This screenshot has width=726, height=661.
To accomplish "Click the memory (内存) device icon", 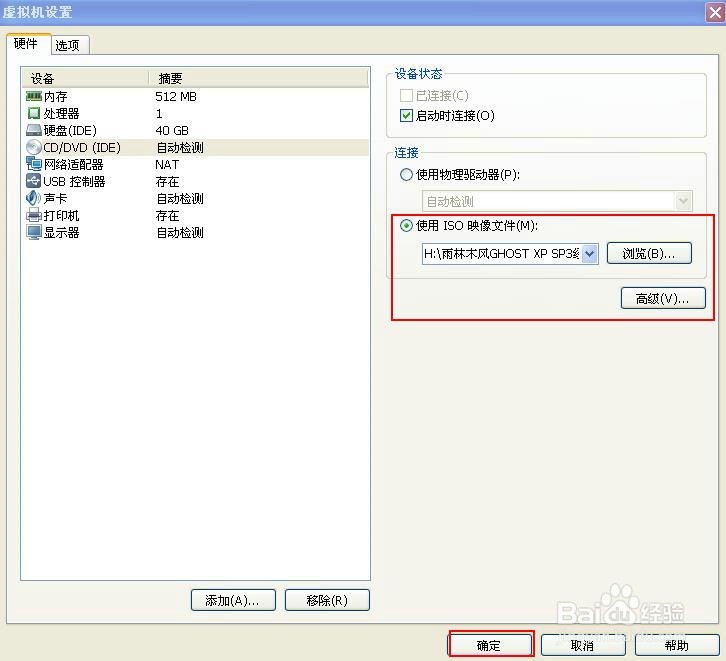I will coord(34,96).
